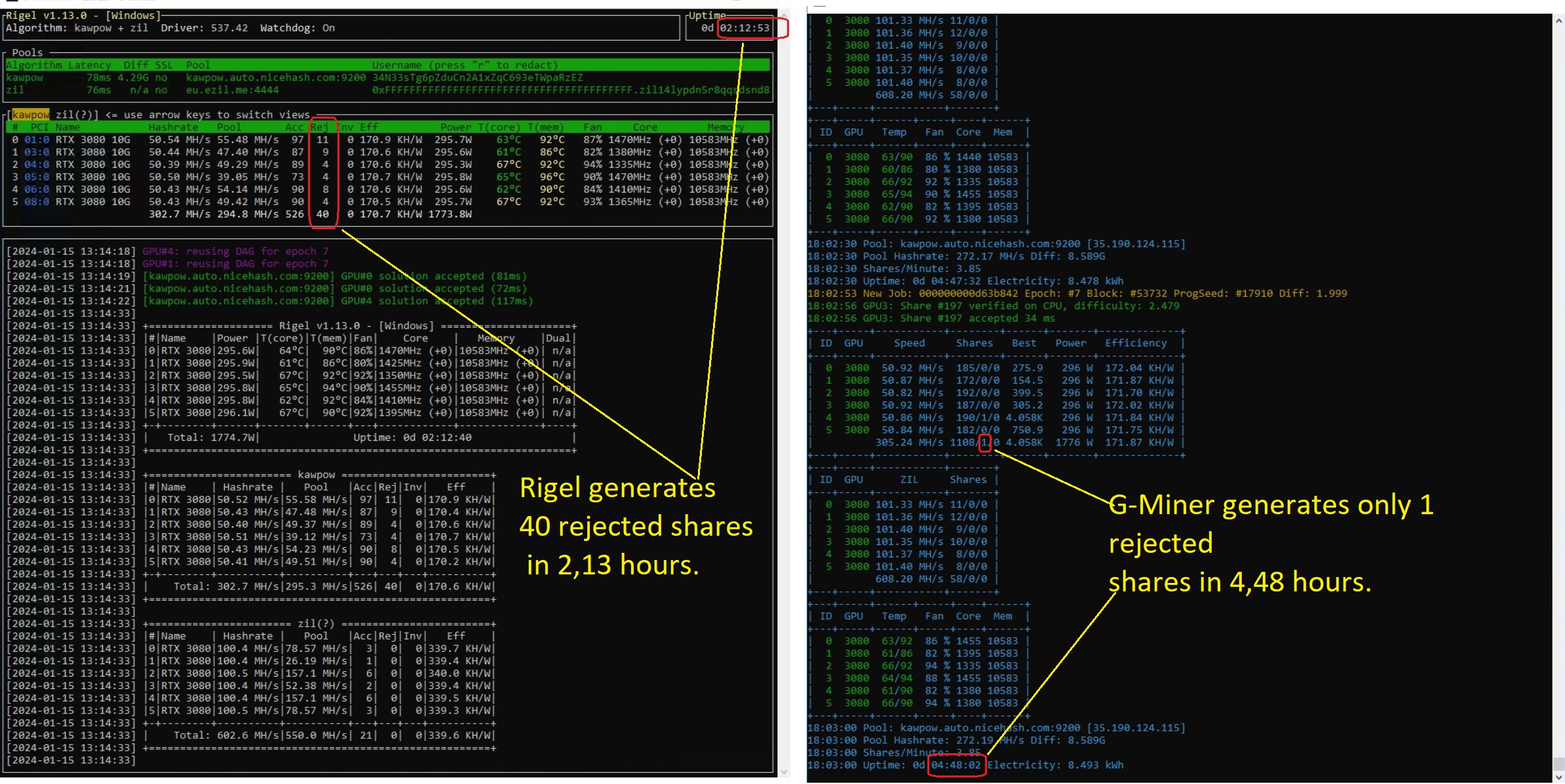Click 'GPU#0 solution accepted (72ms)' log entry

click(434, 289)
